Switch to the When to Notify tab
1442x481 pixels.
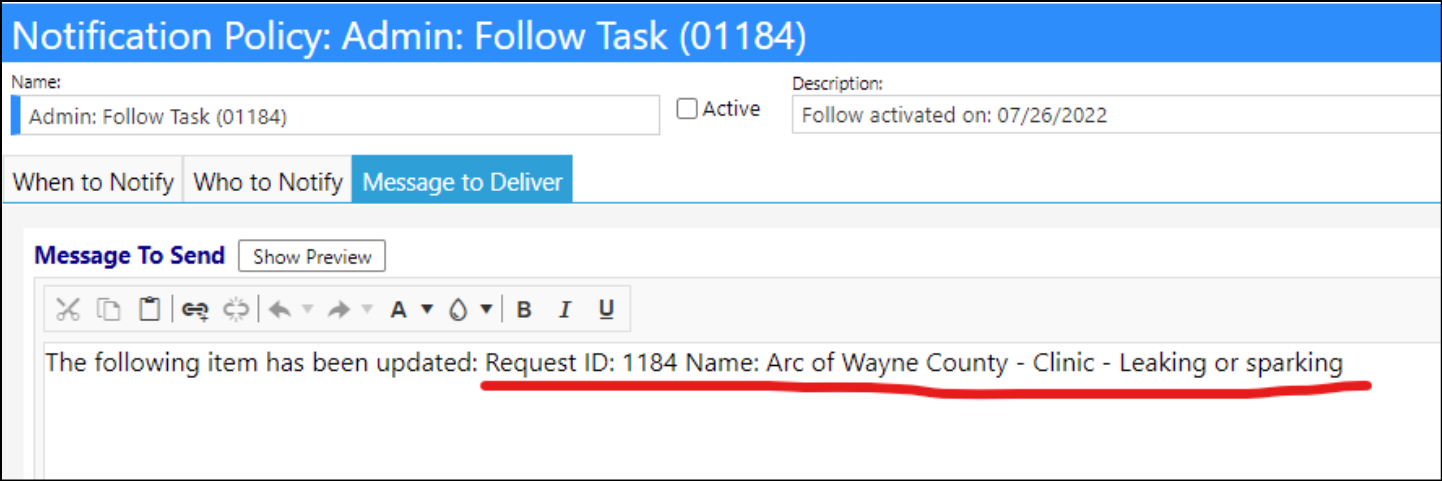[93, 181]
